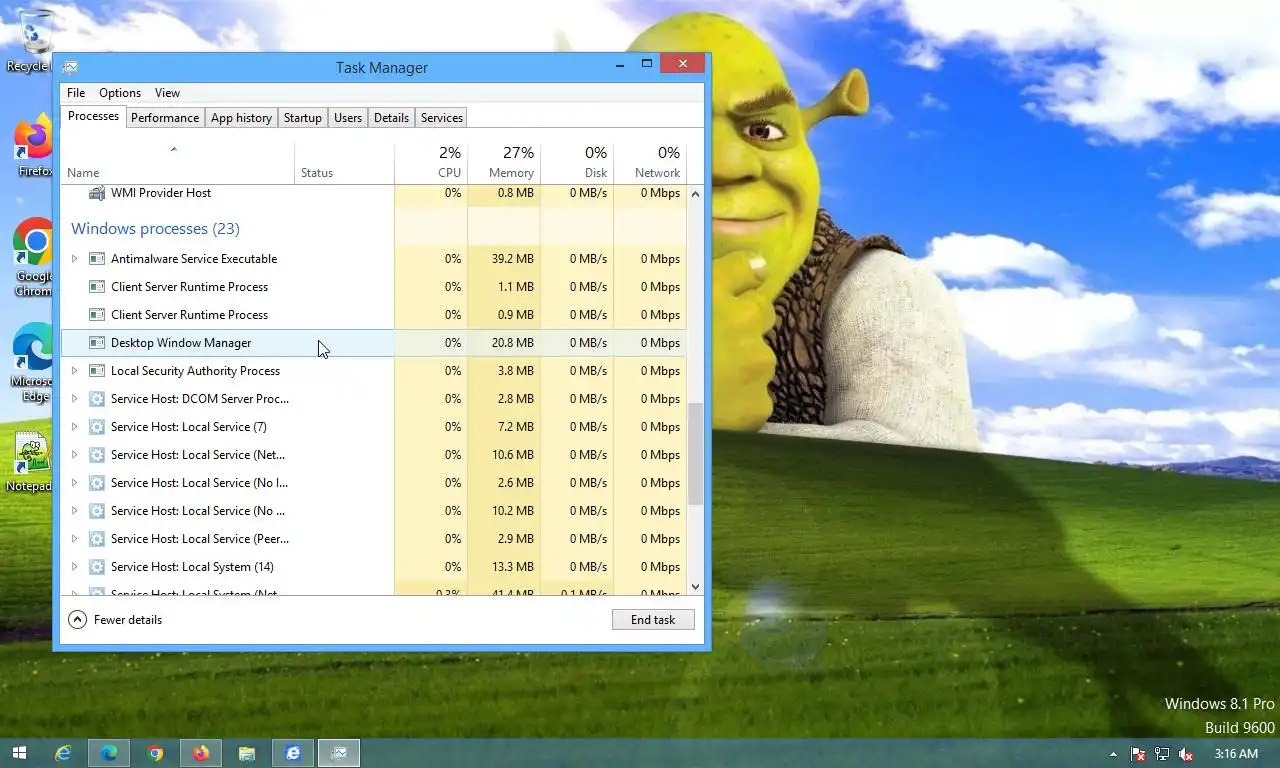Click the muted volume tray icon
The height and width of the screenshot is (768, 1280).
[1186, 754]
